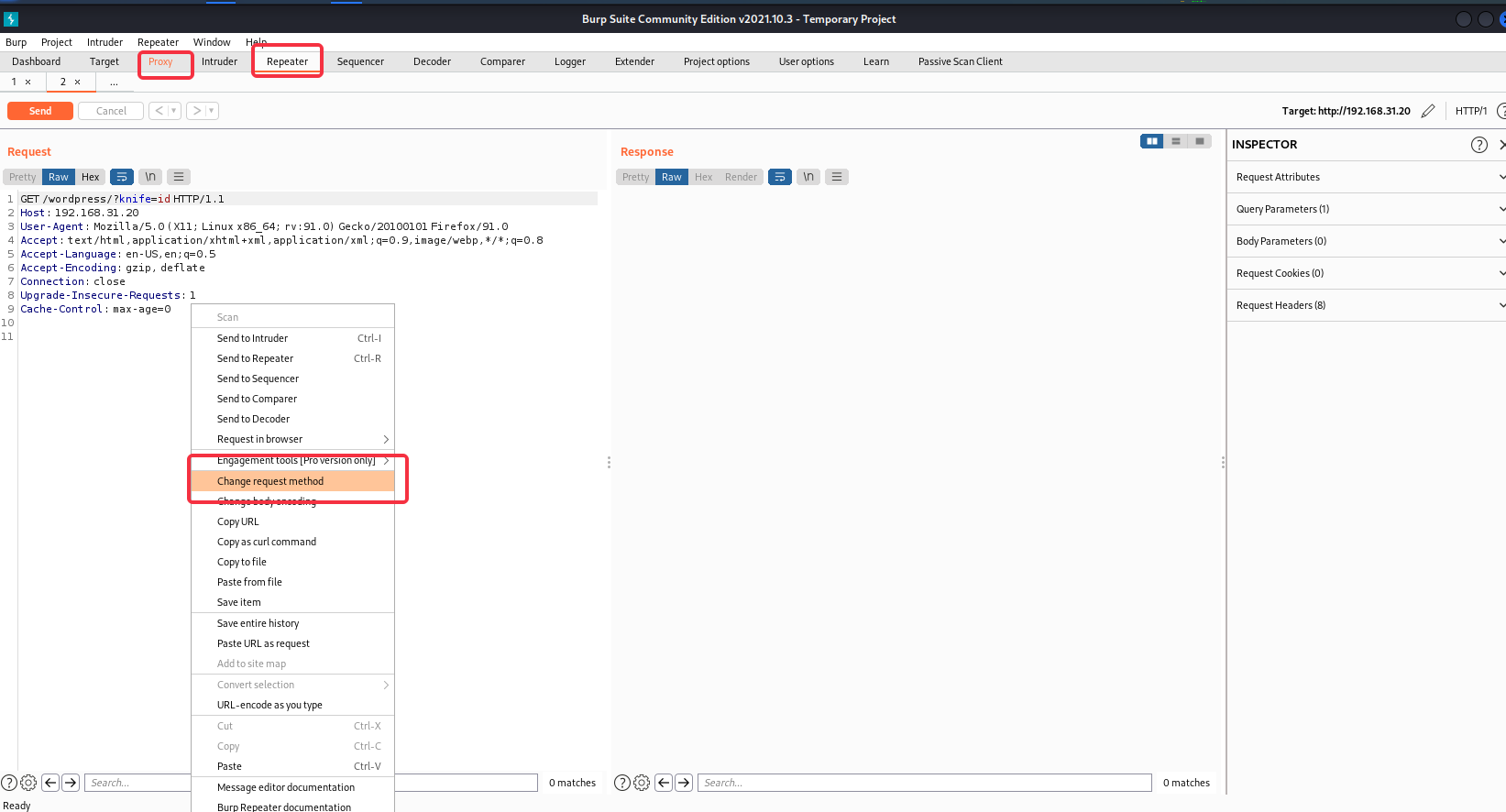Image resolution: width=1506 pixels, height=812 pixels.
Task: Open the Project menu
Action: click(56, 42)
